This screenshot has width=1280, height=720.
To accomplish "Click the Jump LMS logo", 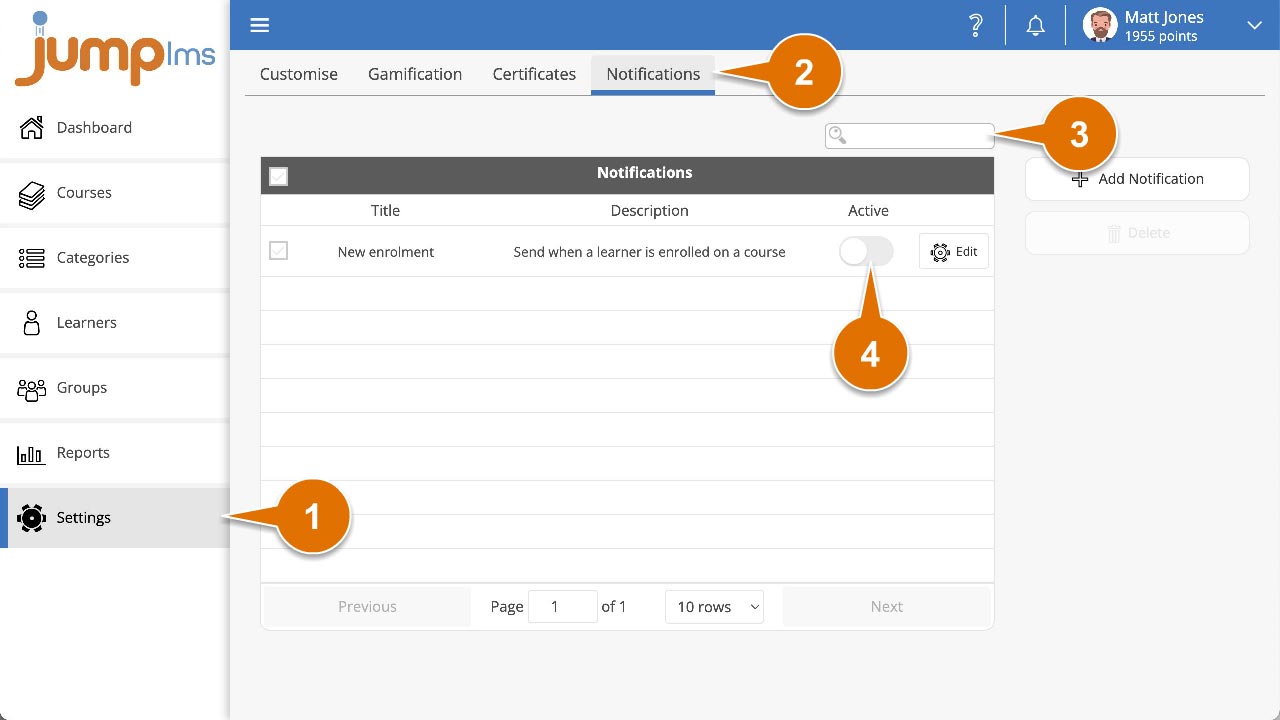I will coord(115,48).
